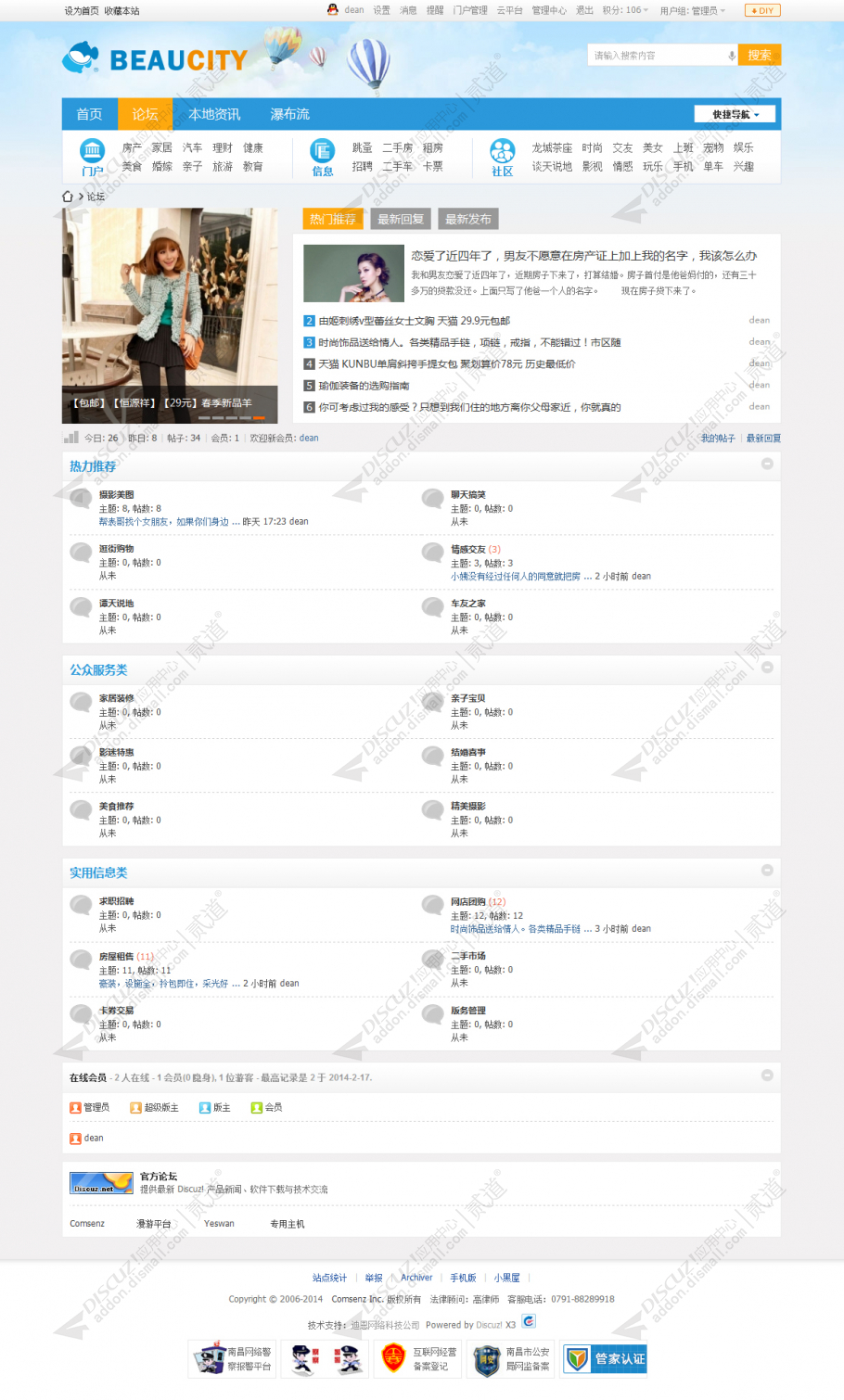The height and width of the screenshot is (1400, 844).
Task: Click the 家居装修 forum bubble icon
Action: click(81, 703)
